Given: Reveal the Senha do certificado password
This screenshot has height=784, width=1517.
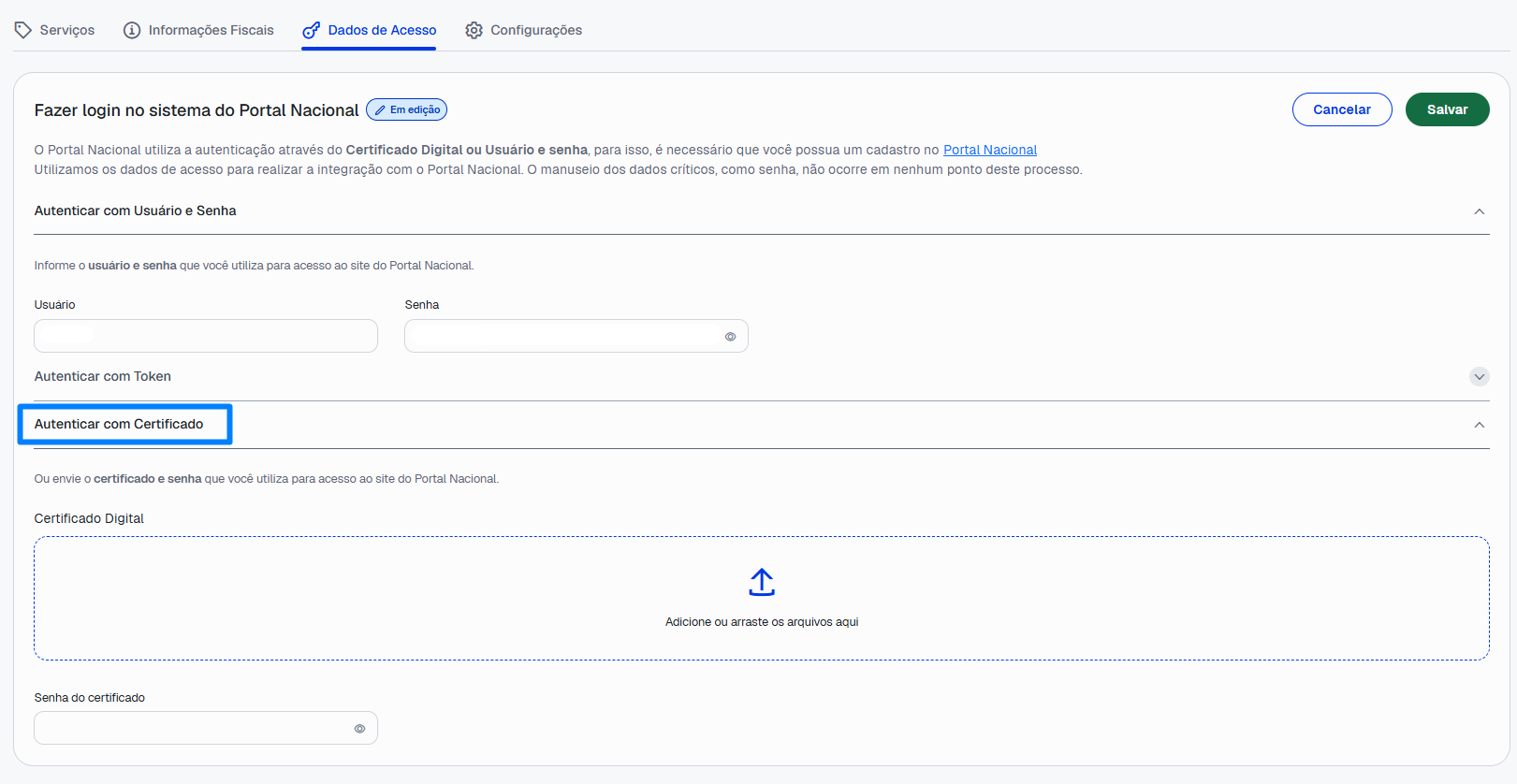Looking at the screenshot, I should 359,729.
